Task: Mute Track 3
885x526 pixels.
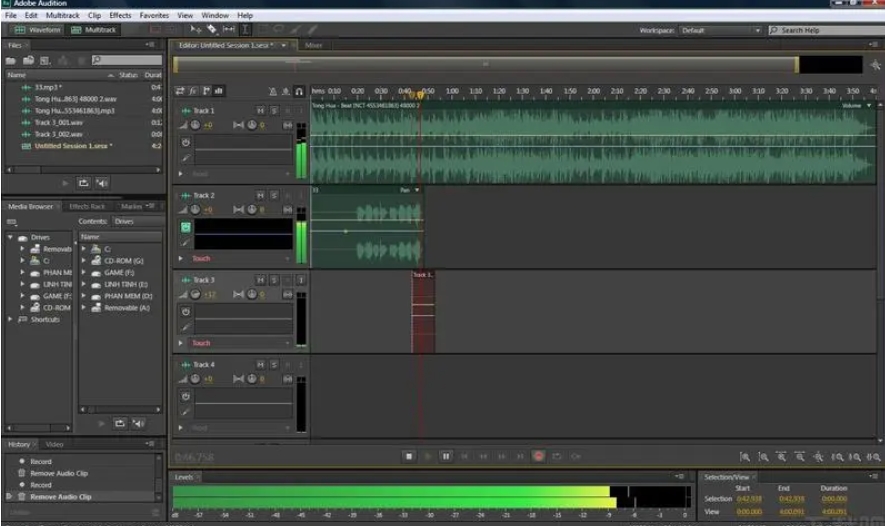Action: [x=260, y=280]
